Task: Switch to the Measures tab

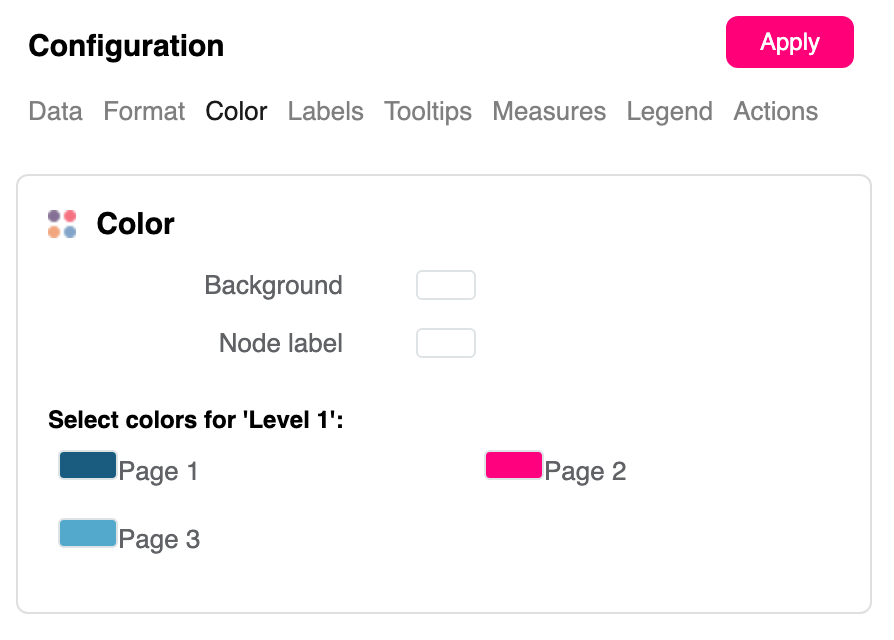Action: (549, 111)
